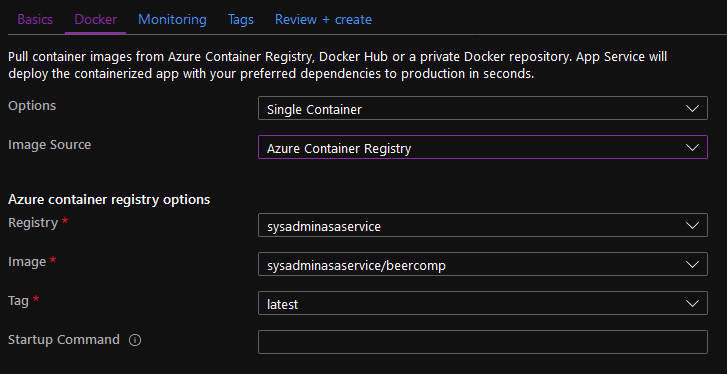Open the Image dropdown showing sysadminasaservice/beercomp
Viewport: 727px width, 374px height.
pyautogui.click(x=483, y=264)
